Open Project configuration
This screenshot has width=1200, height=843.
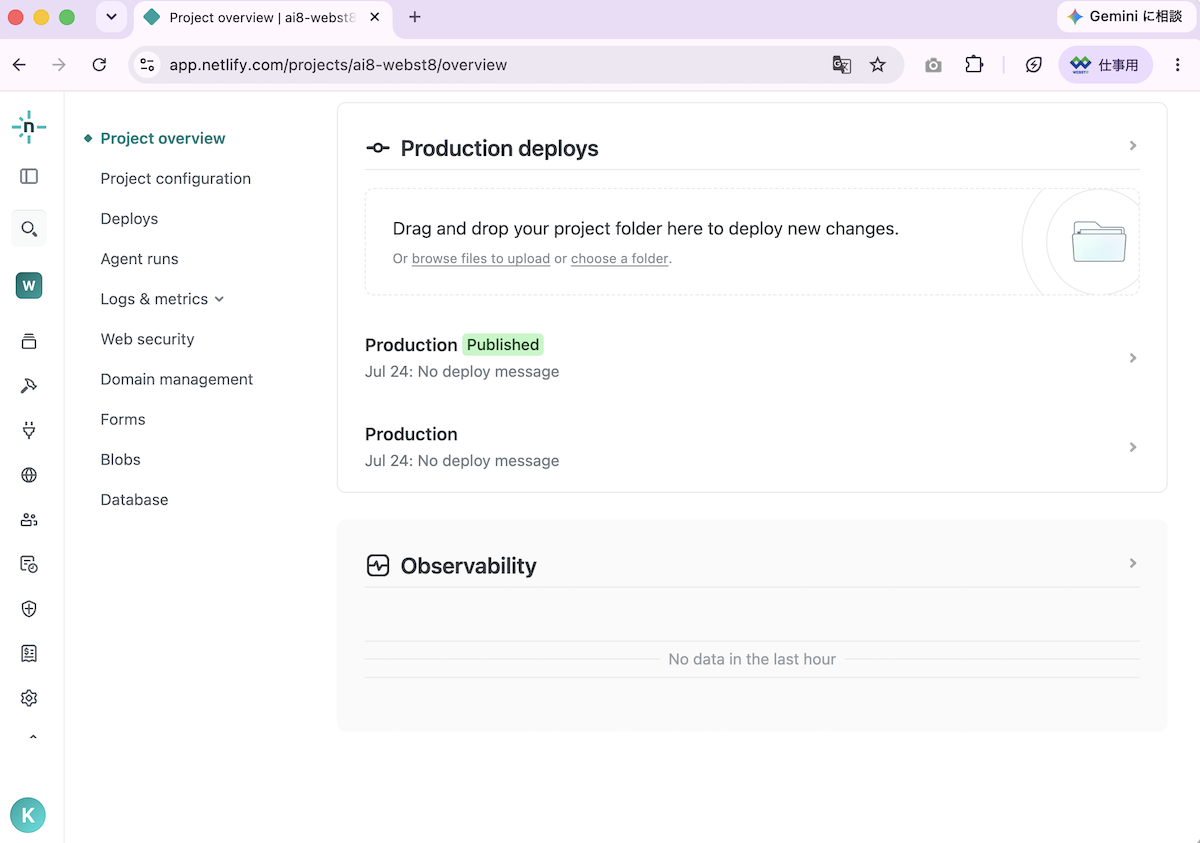pos(176,178)
